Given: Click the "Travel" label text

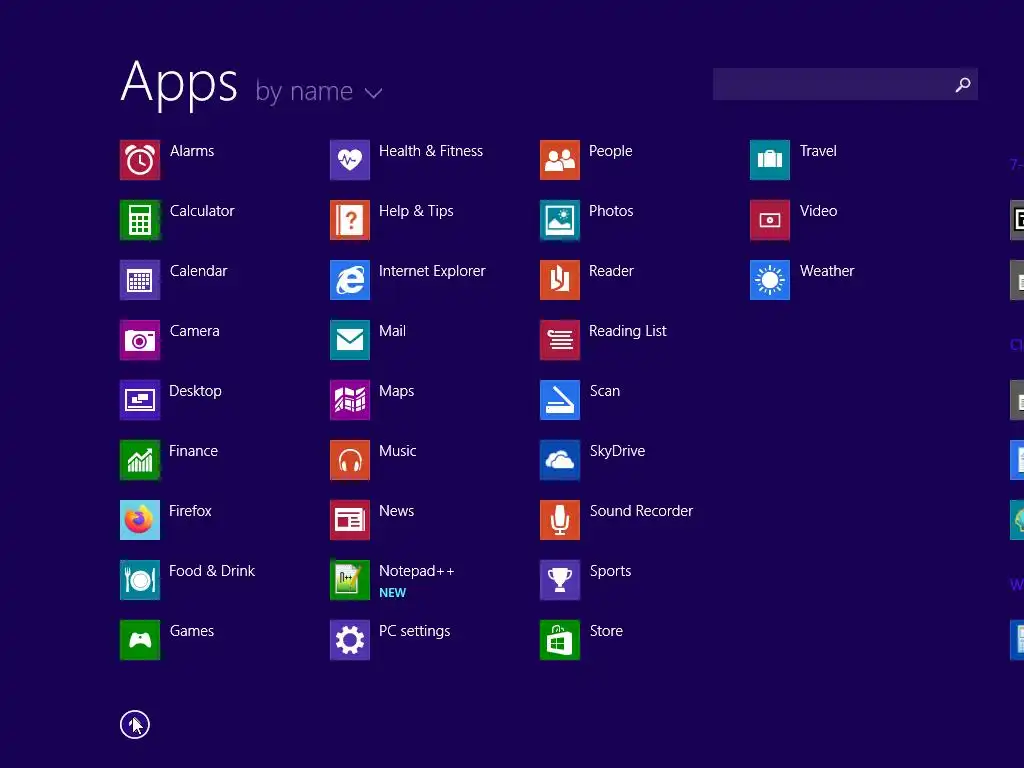Looking at the screenshot, I should coord(818,151).
